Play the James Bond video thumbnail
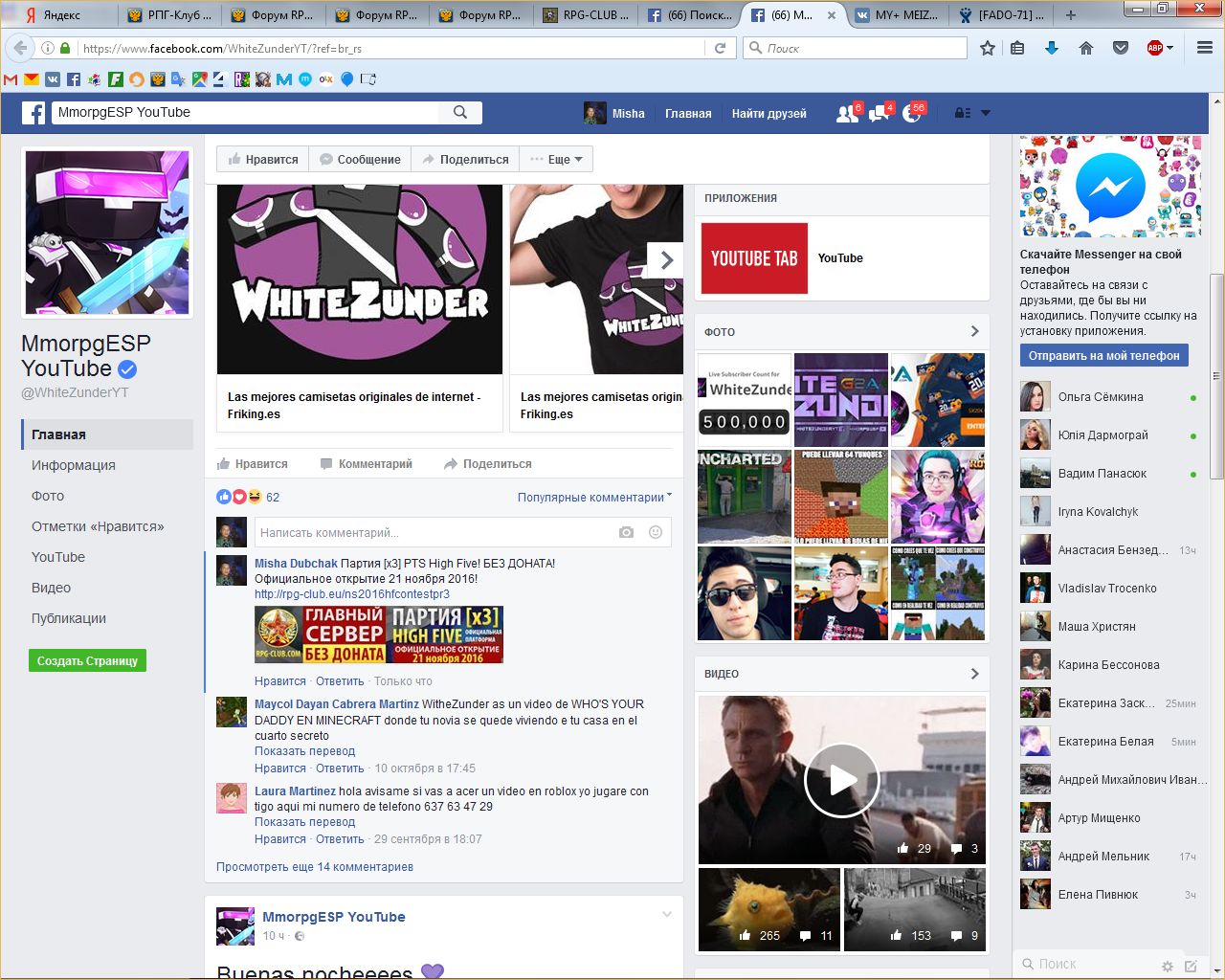Image resolution: width=1225 pixels, height=980 pixels. (x=842, y=780)
